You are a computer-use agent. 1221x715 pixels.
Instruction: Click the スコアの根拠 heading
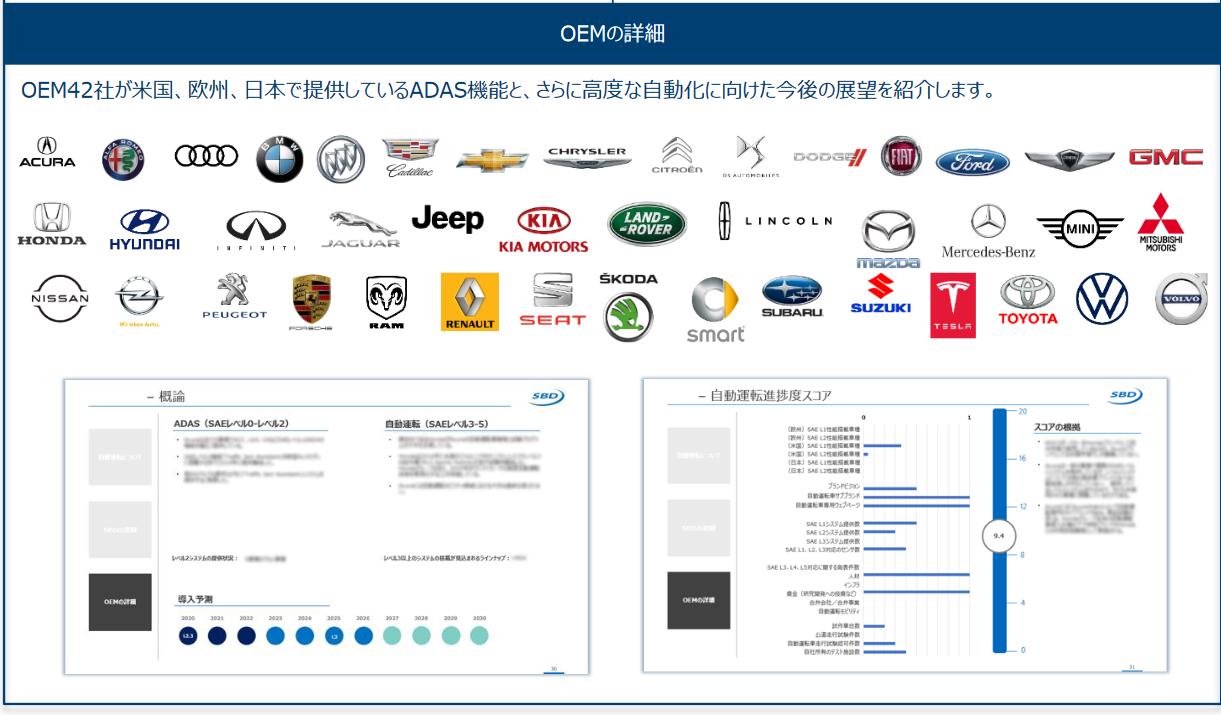tap(1058, 427)
